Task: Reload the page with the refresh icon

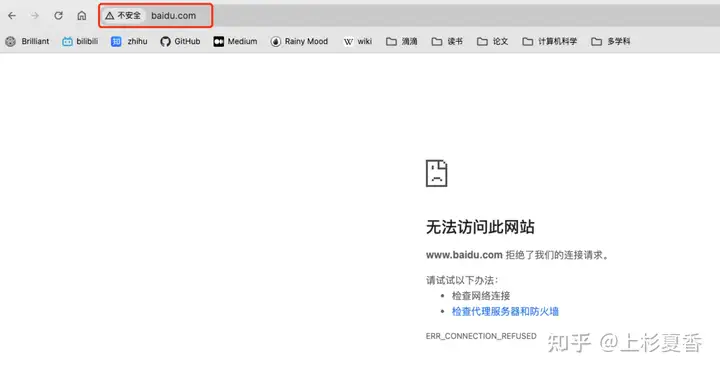Action: point(58,16)
